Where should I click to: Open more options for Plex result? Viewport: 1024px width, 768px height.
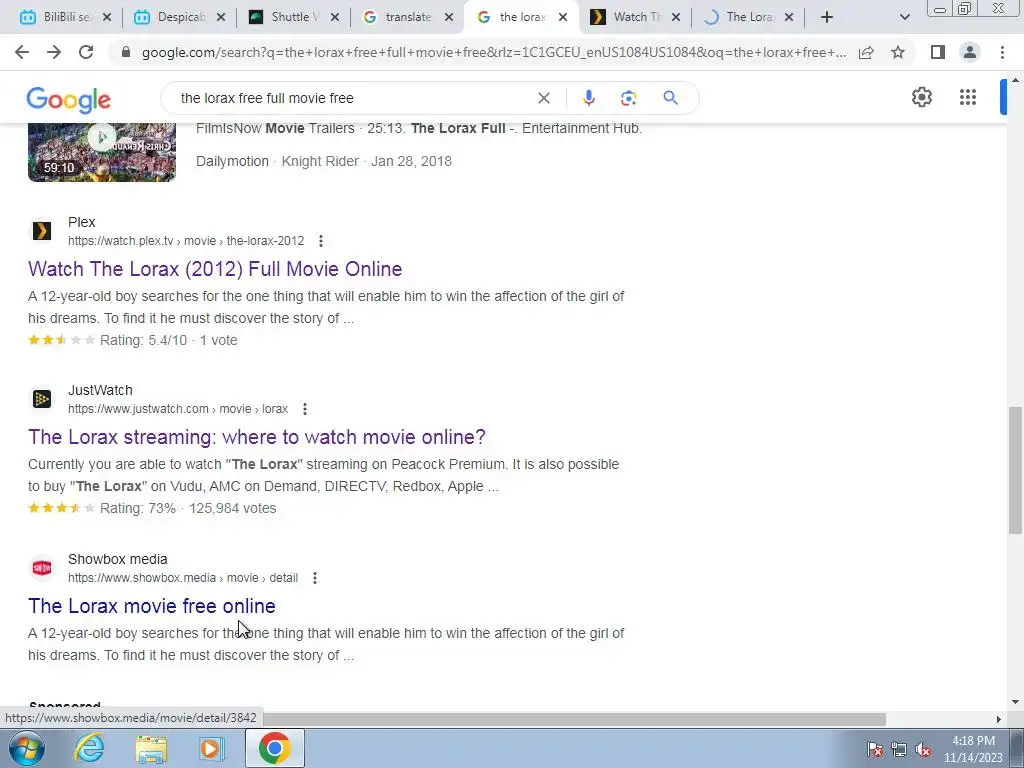pyautogui.click(x=321, y=241)
